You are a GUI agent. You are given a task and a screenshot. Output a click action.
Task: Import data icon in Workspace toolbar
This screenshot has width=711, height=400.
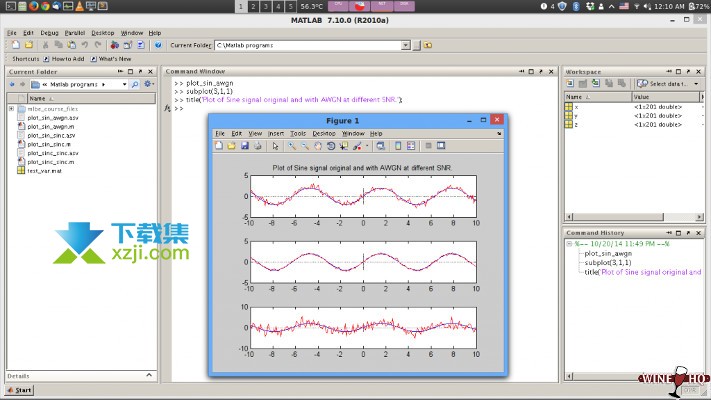(x=596, y=83)
